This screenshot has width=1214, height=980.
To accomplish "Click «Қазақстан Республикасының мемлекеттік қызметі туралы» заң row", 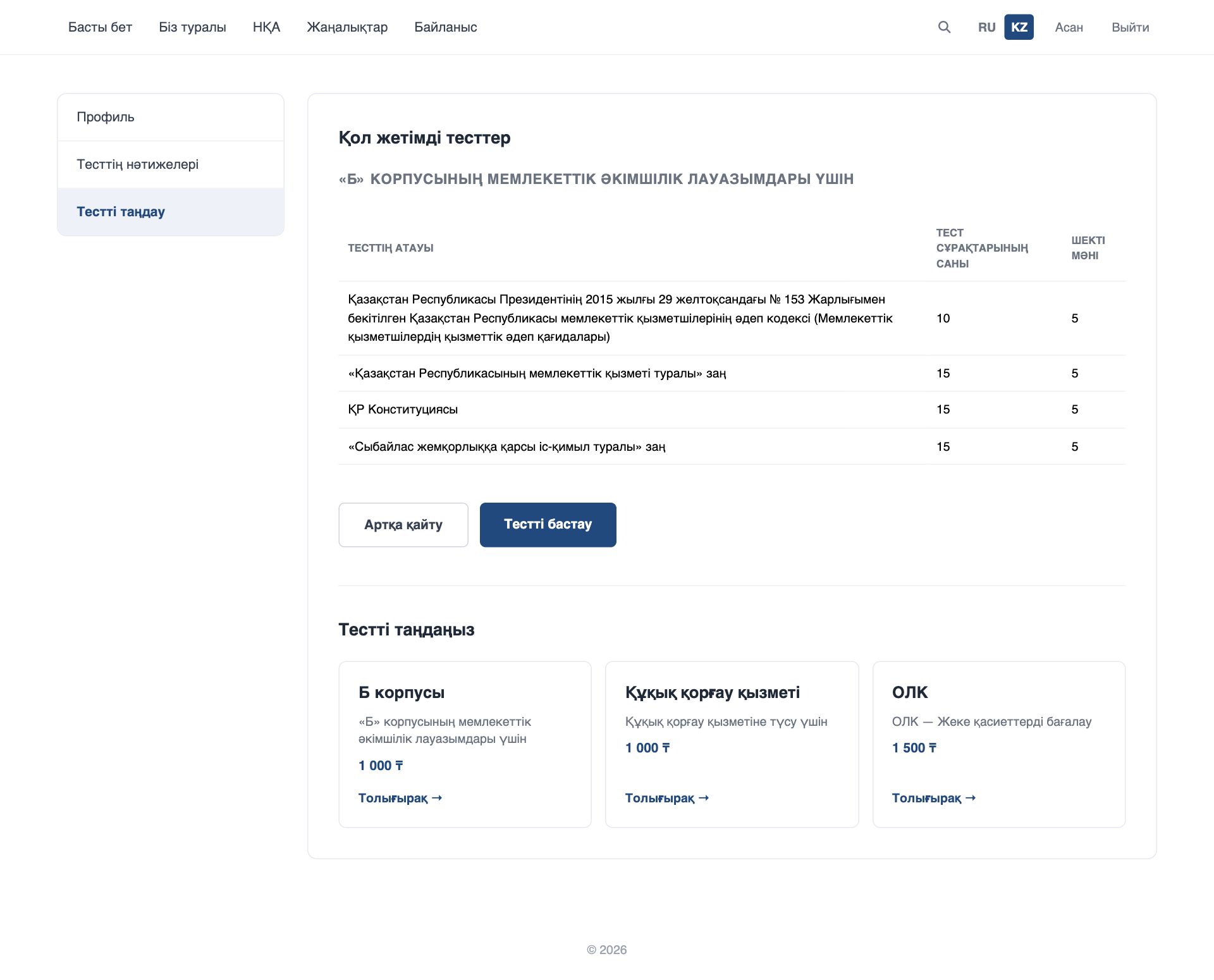I will [732, 374].
